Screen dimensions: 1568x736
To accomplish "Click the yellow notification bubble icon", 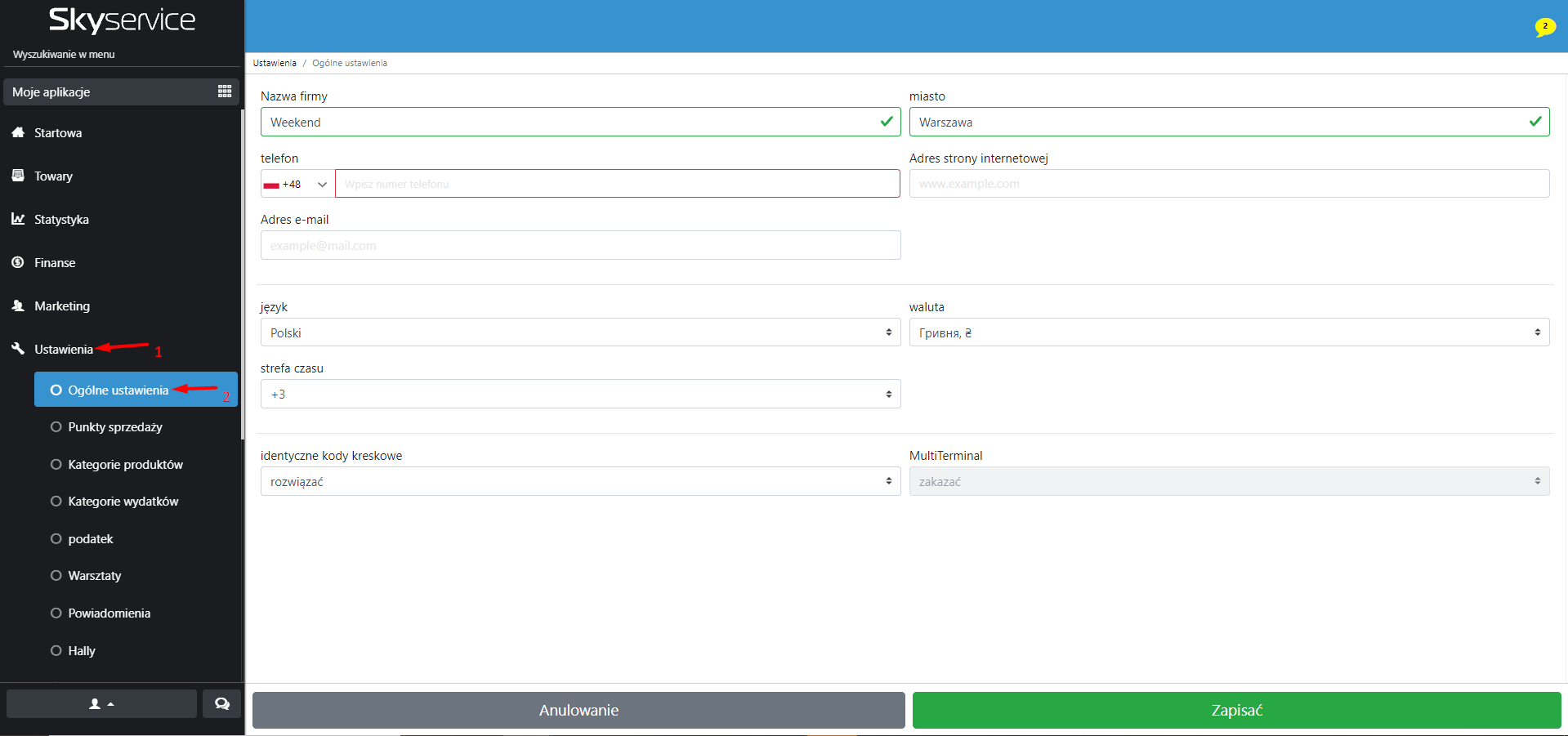I will point(1544,27).
